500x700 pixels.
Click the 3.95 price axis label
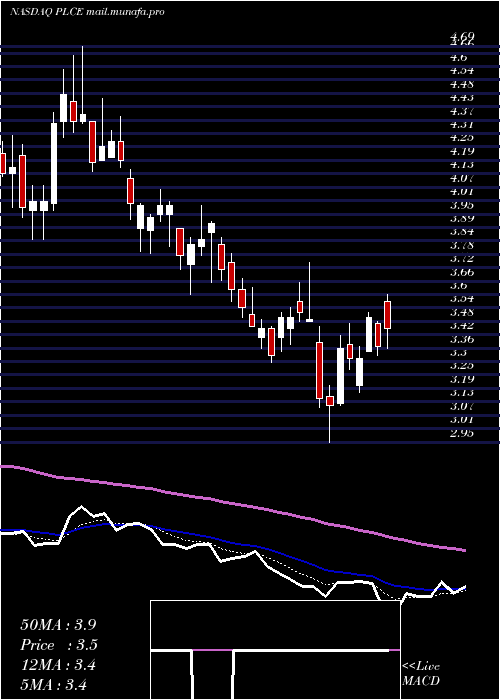point(462,205)
